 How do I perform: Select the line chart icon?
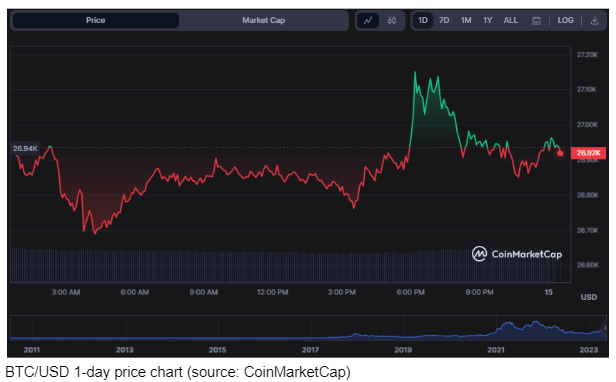[368, 20]
